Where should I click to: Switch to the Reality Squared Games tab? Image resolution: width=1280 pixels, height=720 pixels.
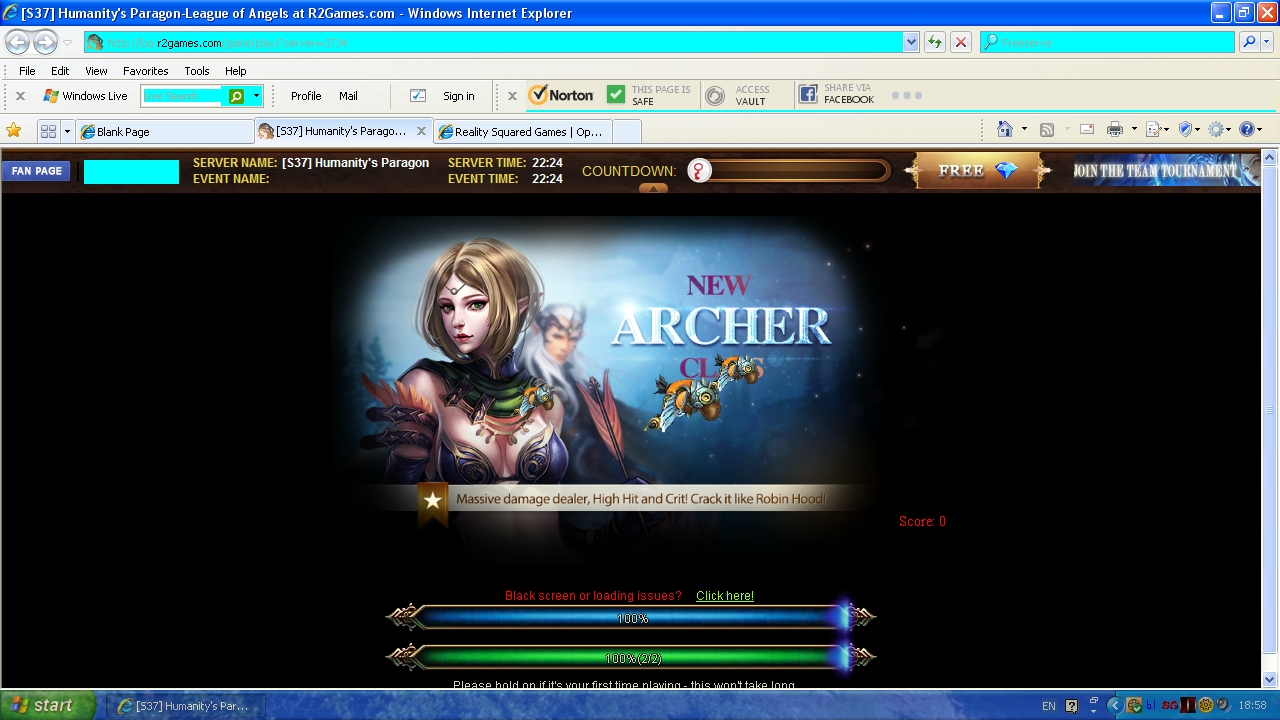coord(521,132)
